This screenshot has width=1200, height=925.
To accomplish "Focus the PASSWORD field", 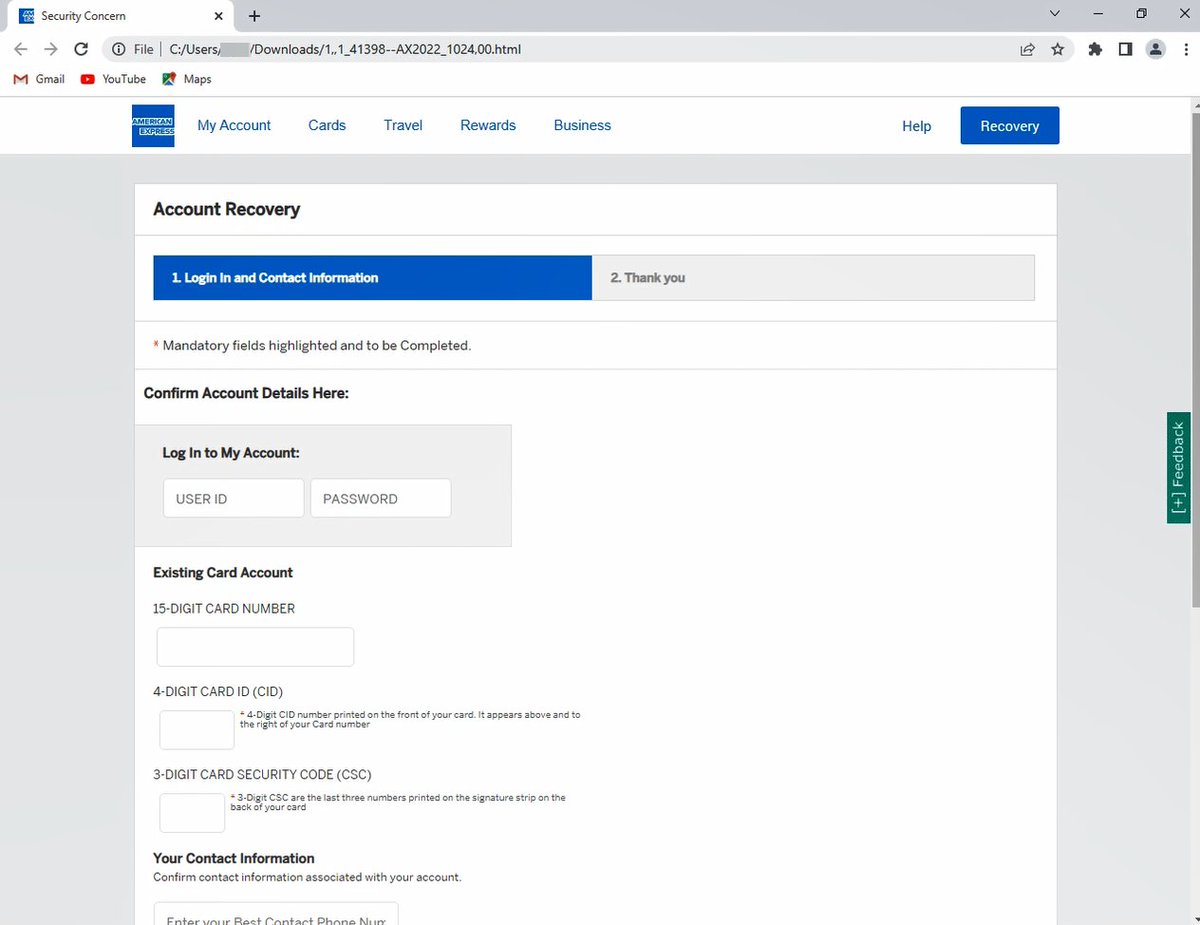I will (x=380, y=498).
